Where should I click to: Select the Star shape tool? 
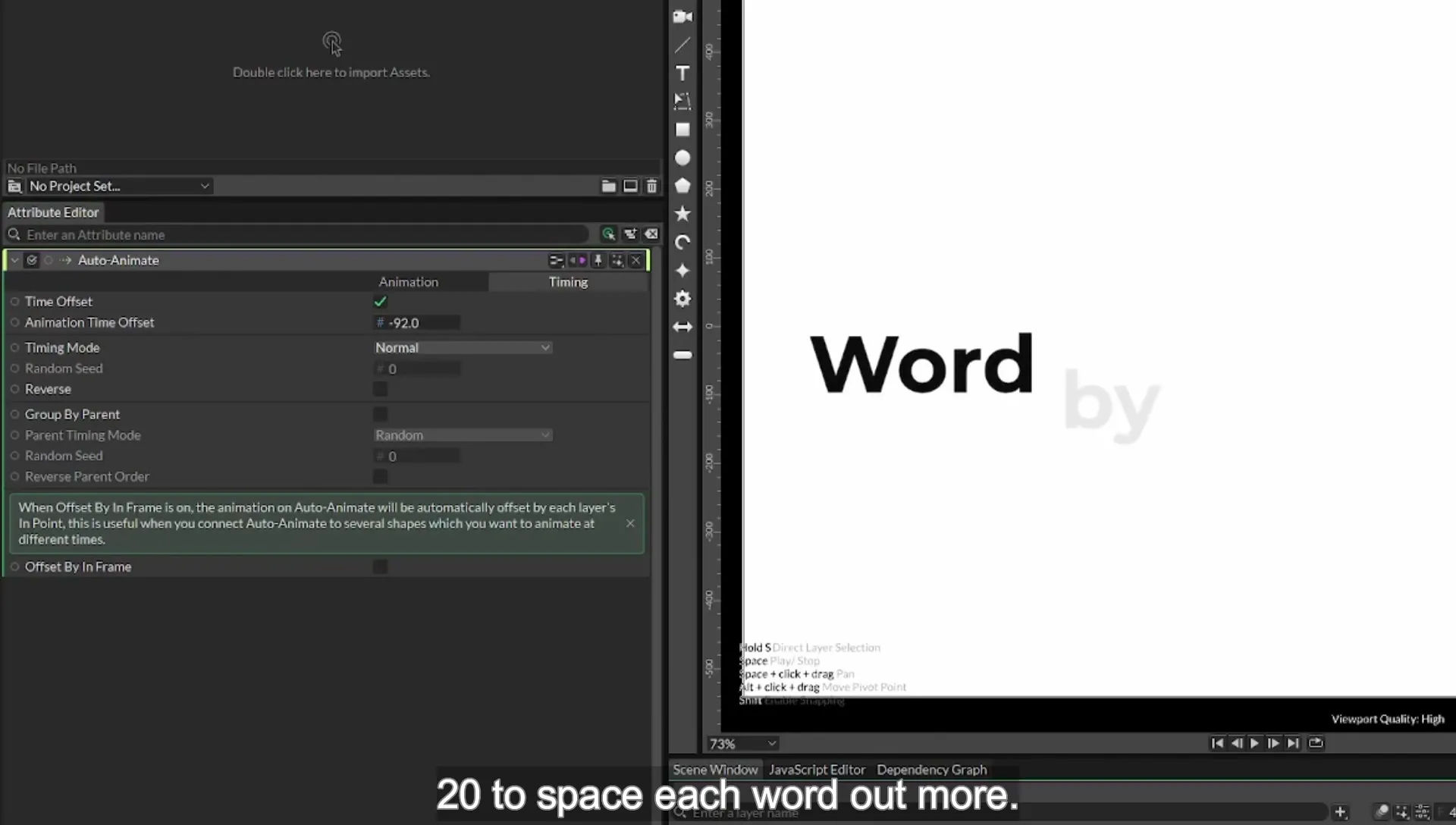tap(682, 214)
